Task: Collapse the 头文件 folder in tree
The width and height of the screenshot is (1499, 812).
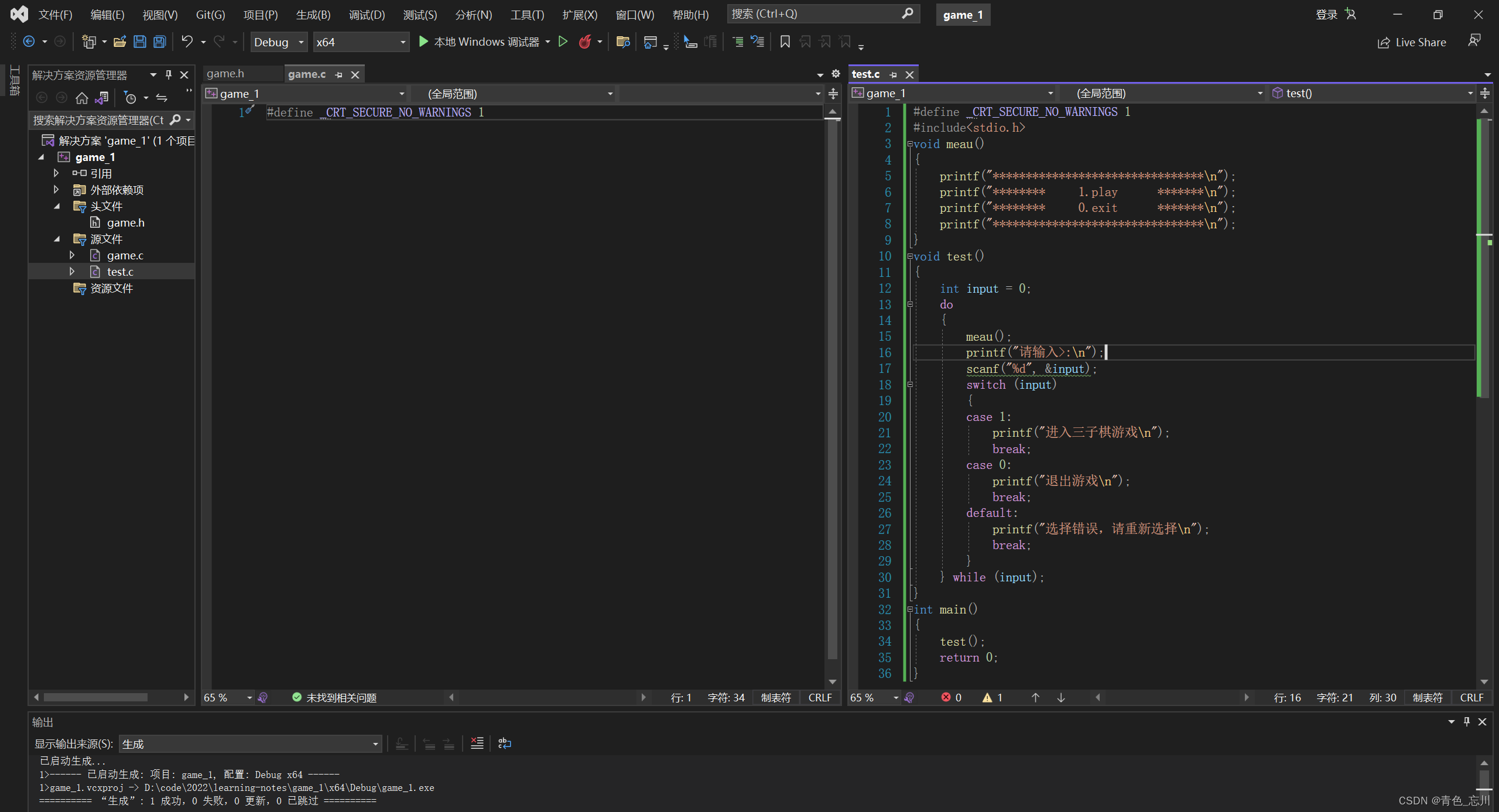Action: (x=57, y=206)
